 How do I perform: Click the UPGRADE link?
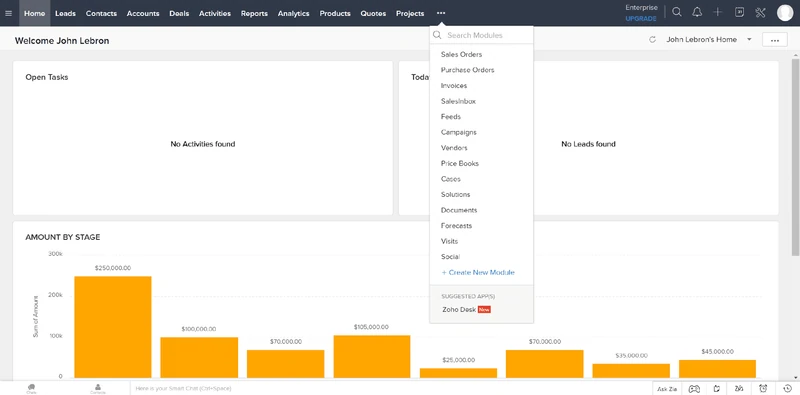click(x=641, y=18)
